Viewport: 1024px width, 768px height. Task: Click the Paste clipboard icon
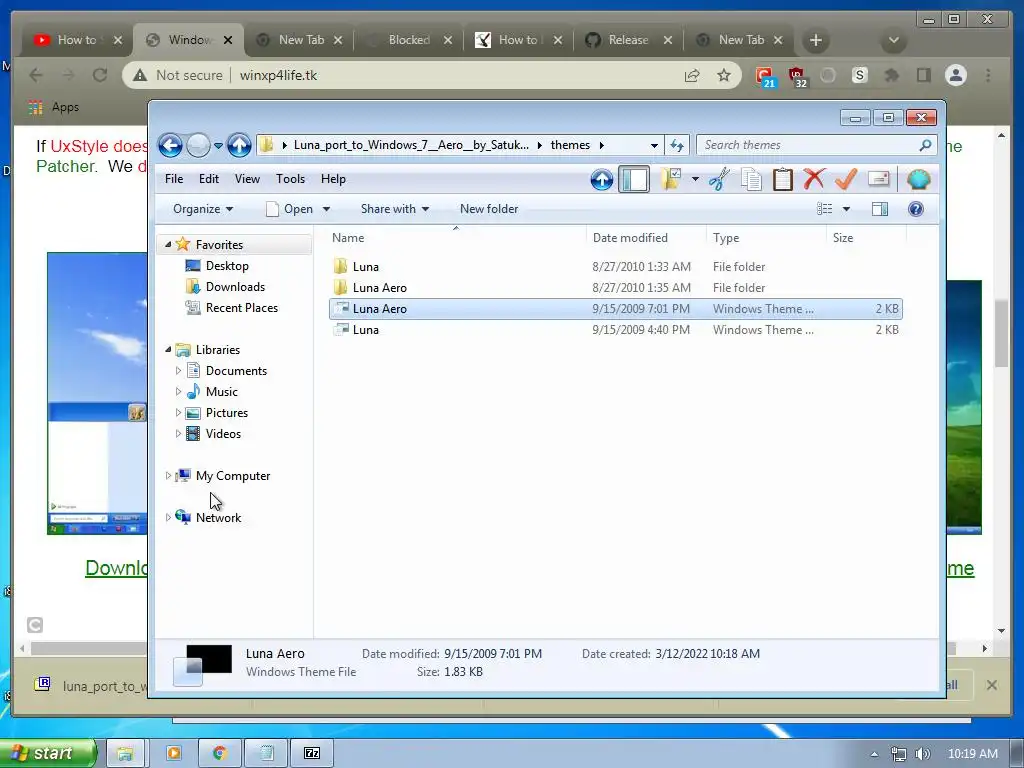click(x=782, y=179)
